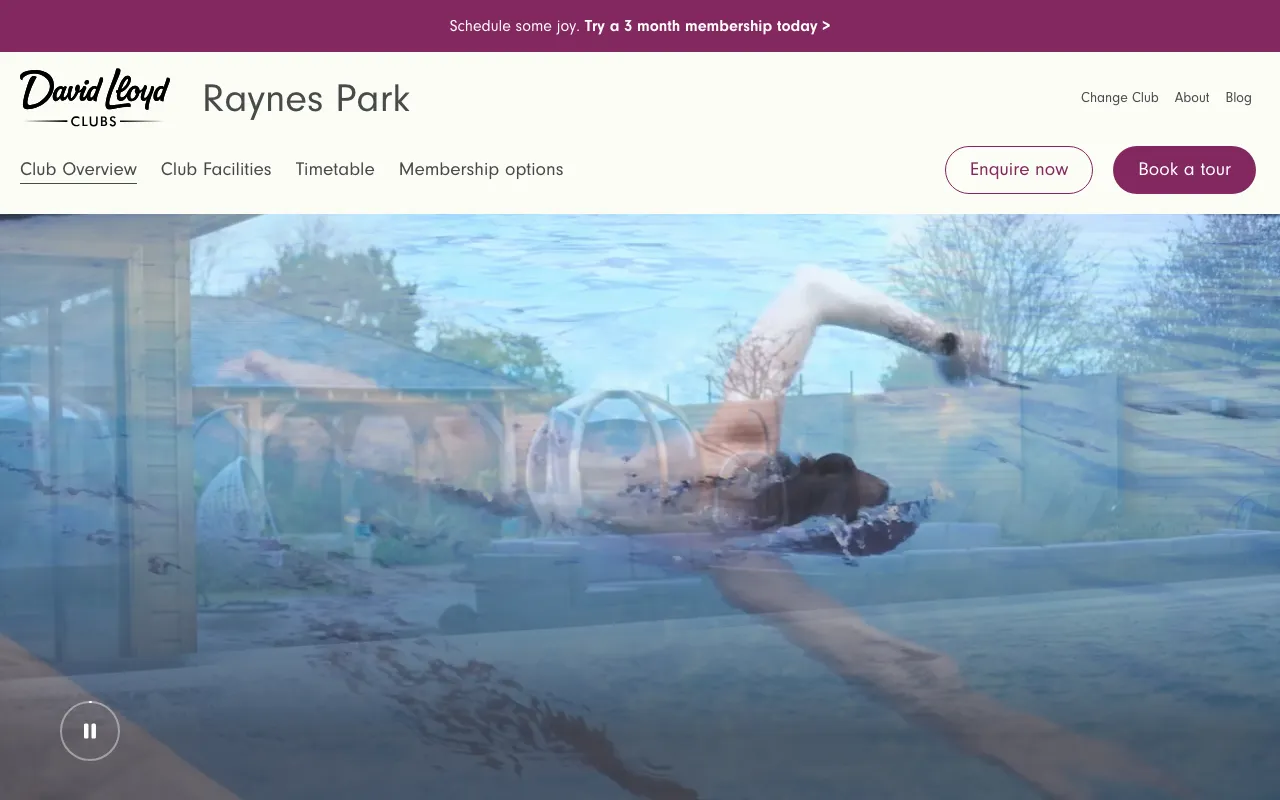This screenshot has height=800, width=1280.
Task: Visit the About page link
Action: 1192,97
